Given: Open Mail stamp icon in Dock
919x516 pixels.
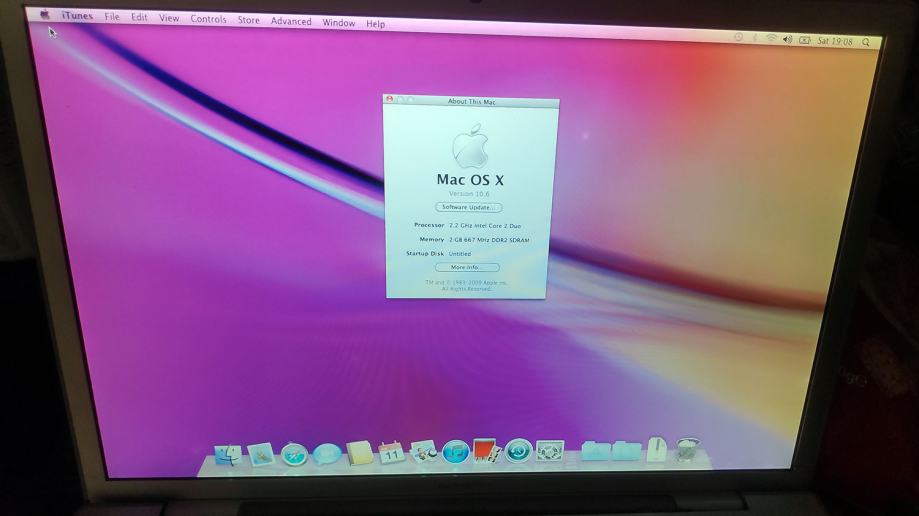Looking at the screenshot, I should point(261,454).
